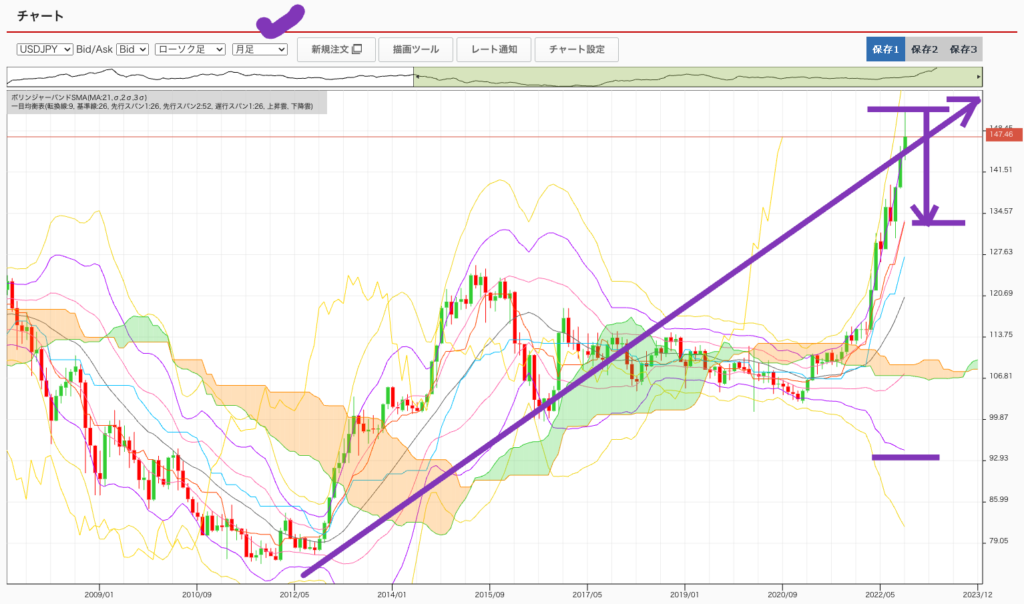Image resolution: width=1024 pixels, height=604 pixels.
Task: Click the 2019/01 date axis label
Action: [684, 595]
